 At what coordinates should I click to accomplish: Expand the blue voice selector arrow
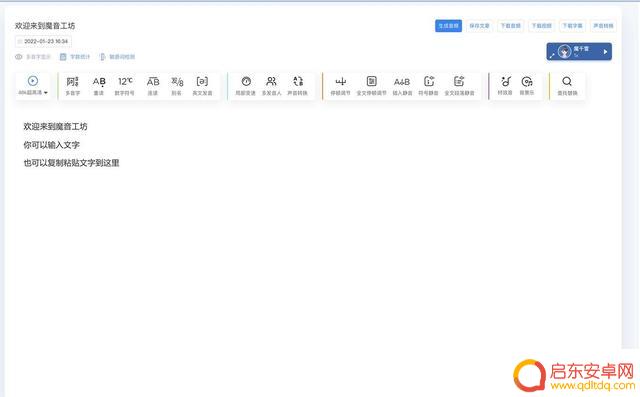(x=605, y=52)
